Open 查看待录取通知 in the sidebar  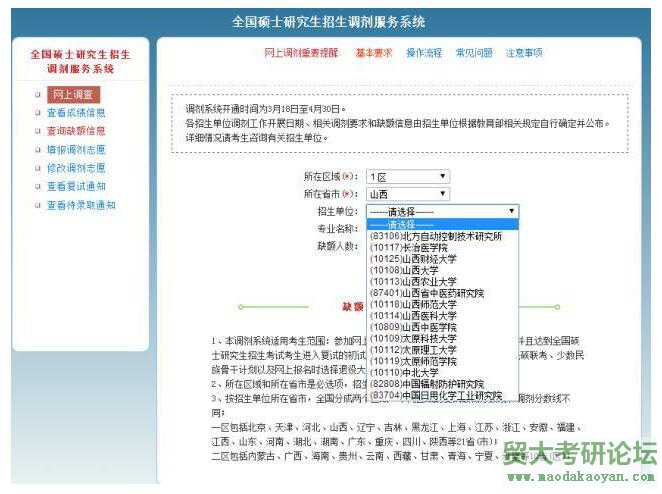pyautogui.click(x=81, y=205)
